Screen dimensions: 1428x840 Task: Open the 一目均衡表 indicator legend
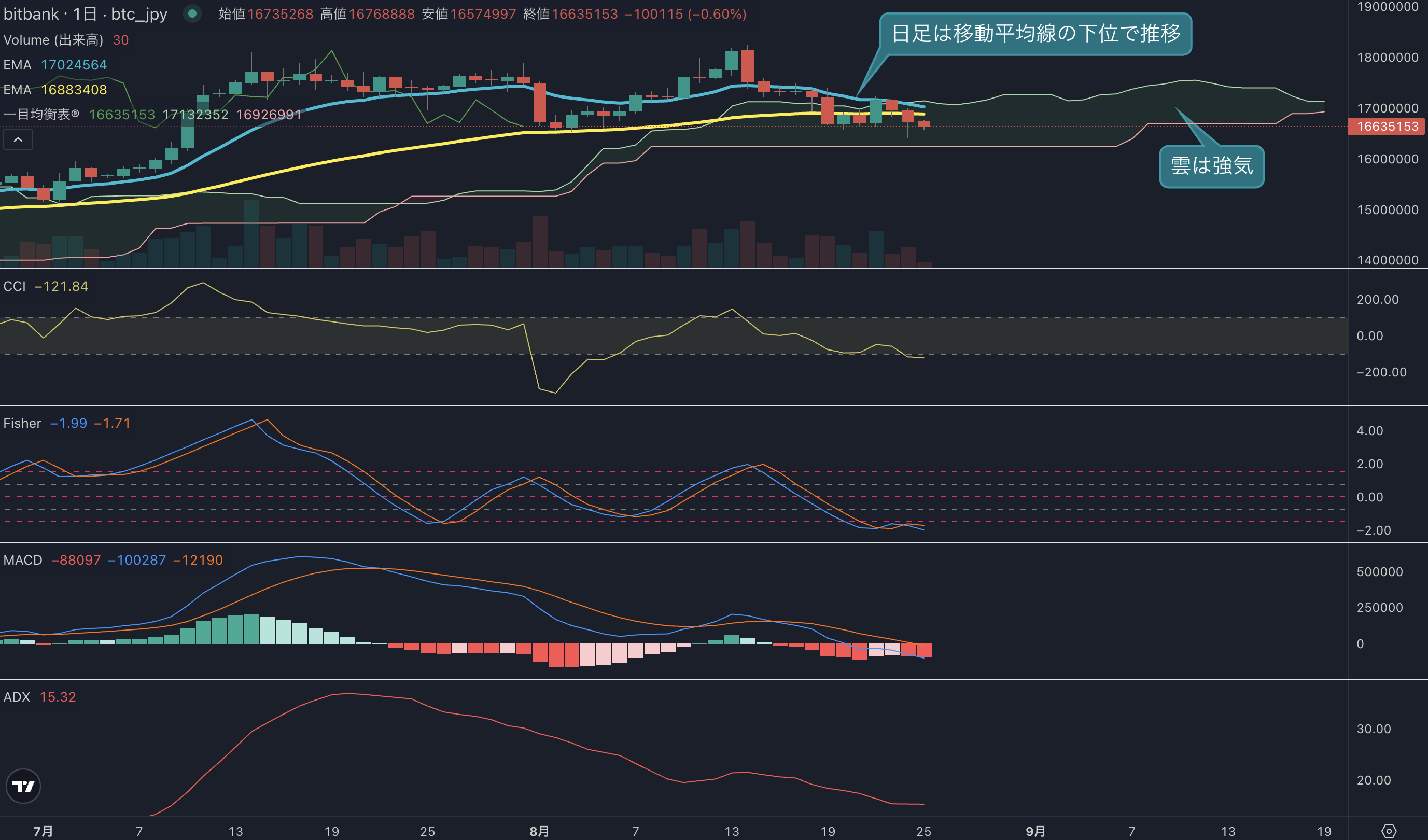(41, 115)
